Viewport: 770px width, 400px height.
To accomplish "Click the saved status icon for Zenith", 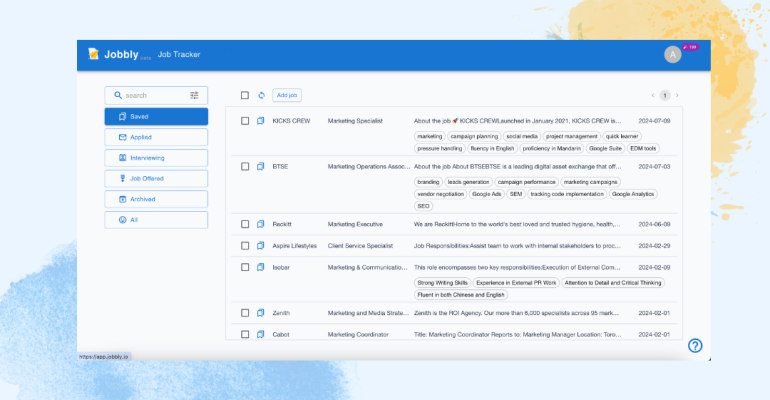I will click(261, 313).
